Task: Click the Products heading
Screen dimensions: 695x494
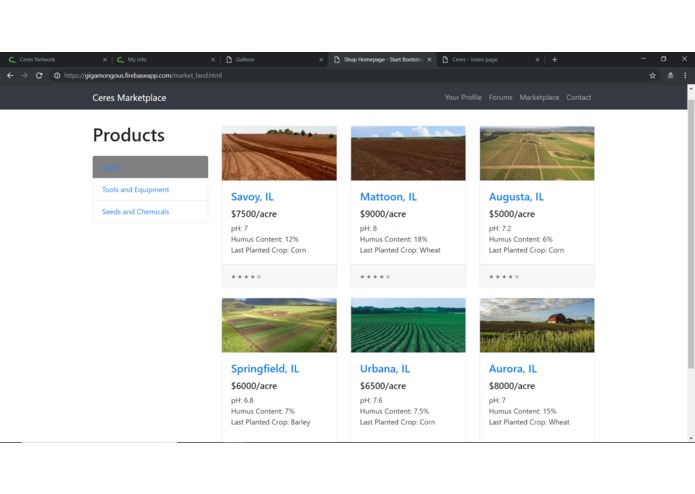Action: [x=129, y=135]
